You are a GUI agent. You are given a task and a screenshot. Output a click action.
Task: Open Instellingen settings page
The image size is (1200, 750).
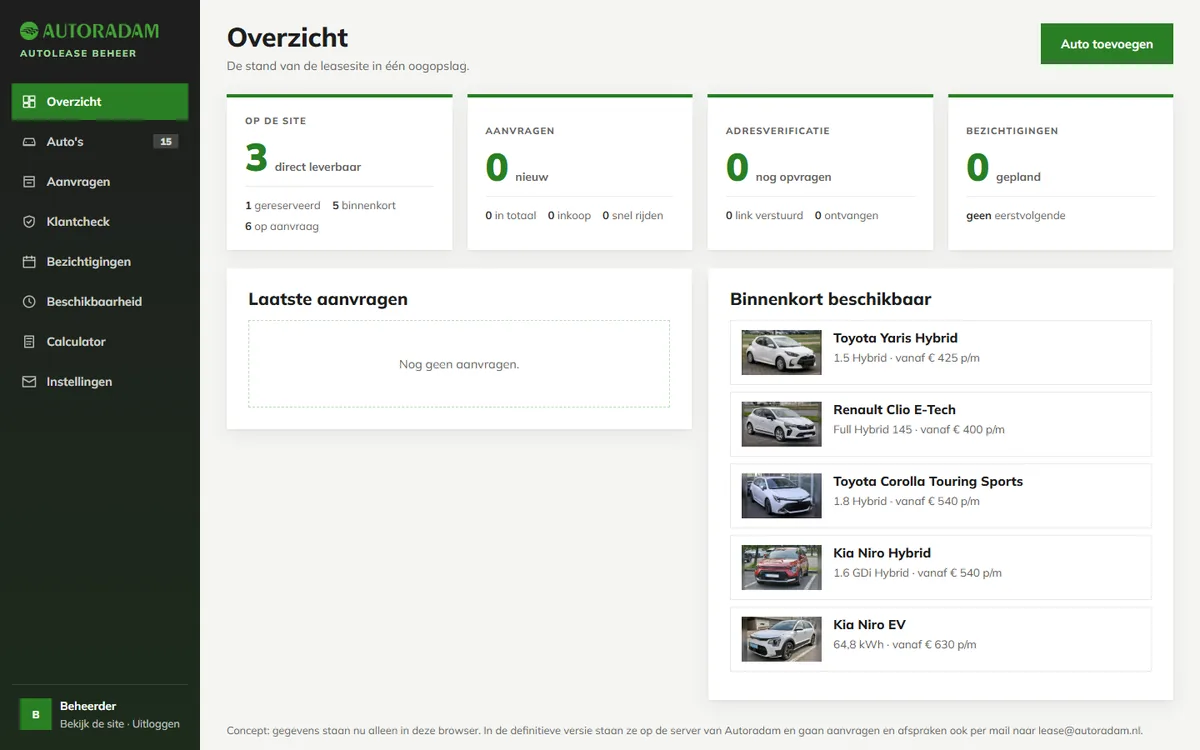point(100,382)
